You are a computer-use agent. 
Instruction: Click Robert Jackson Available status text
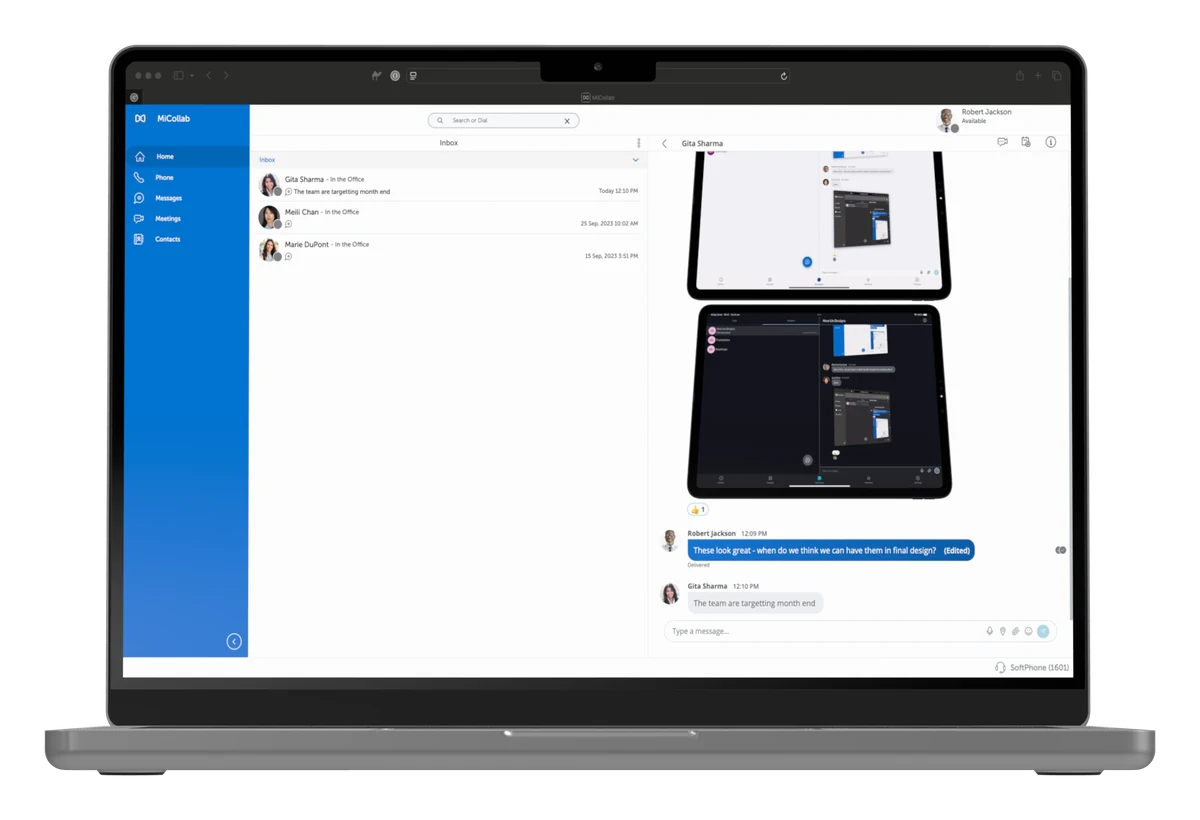tap(974, 121)
